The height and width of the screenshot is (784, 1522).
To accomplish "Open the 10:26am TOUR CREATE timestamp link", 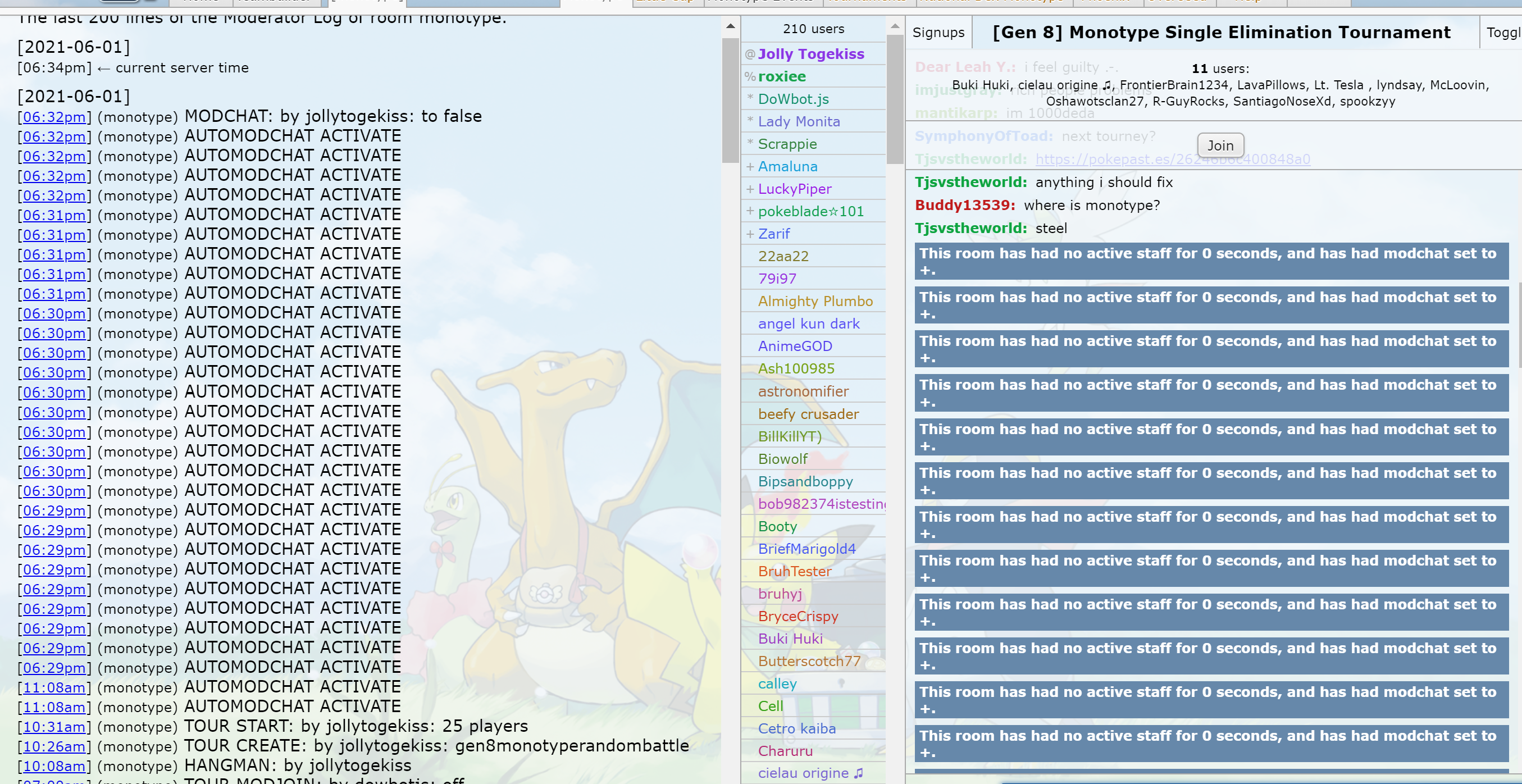I will [54, 746].
